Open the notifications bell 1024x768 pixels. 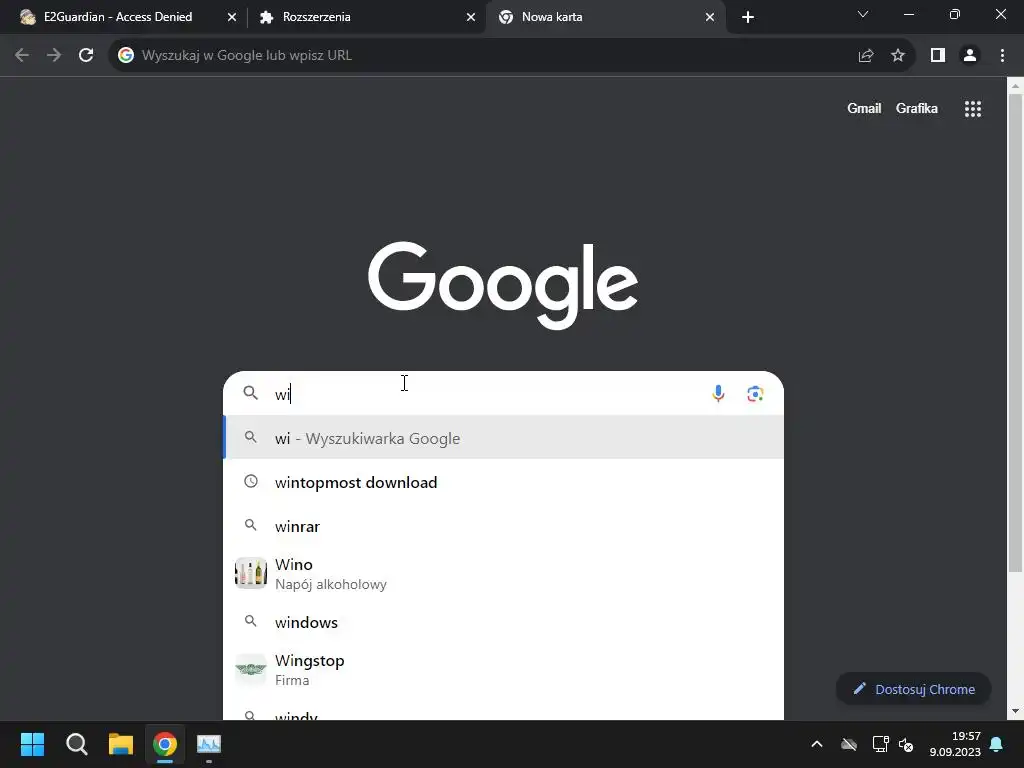click(x=997, y=744)
